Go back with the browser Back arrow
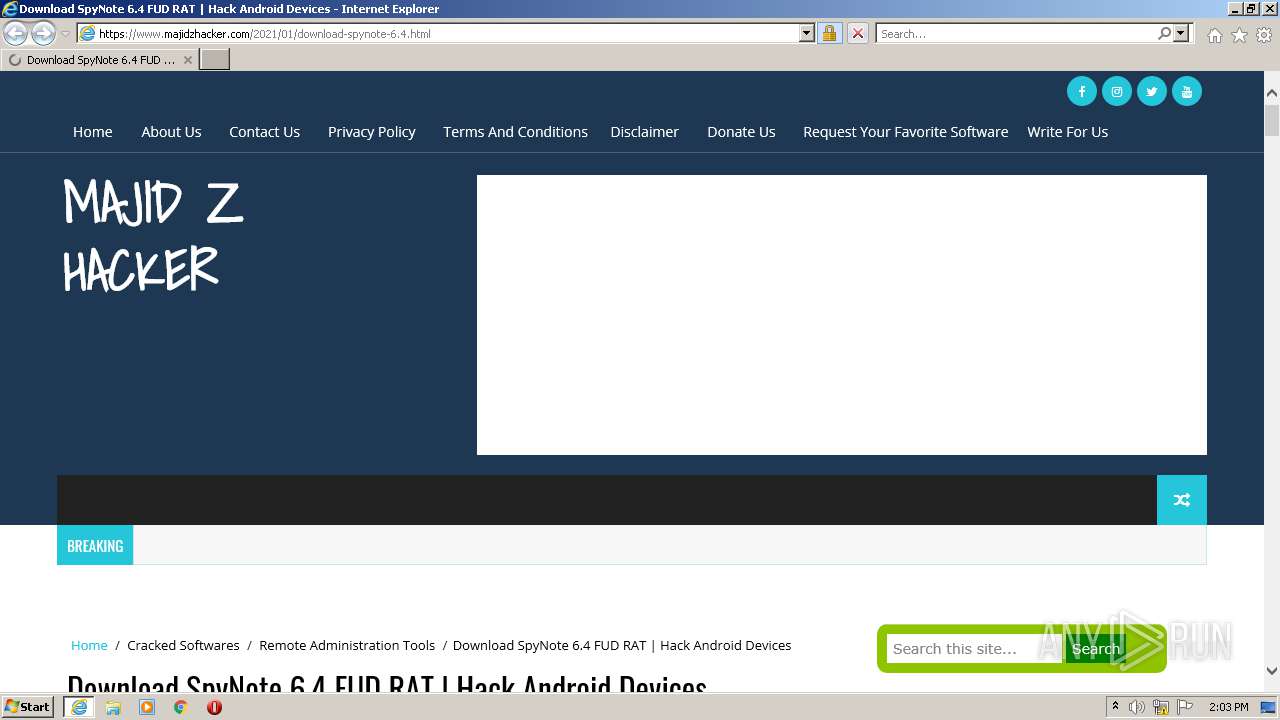 pyautogui.click(x=16, y=33)
